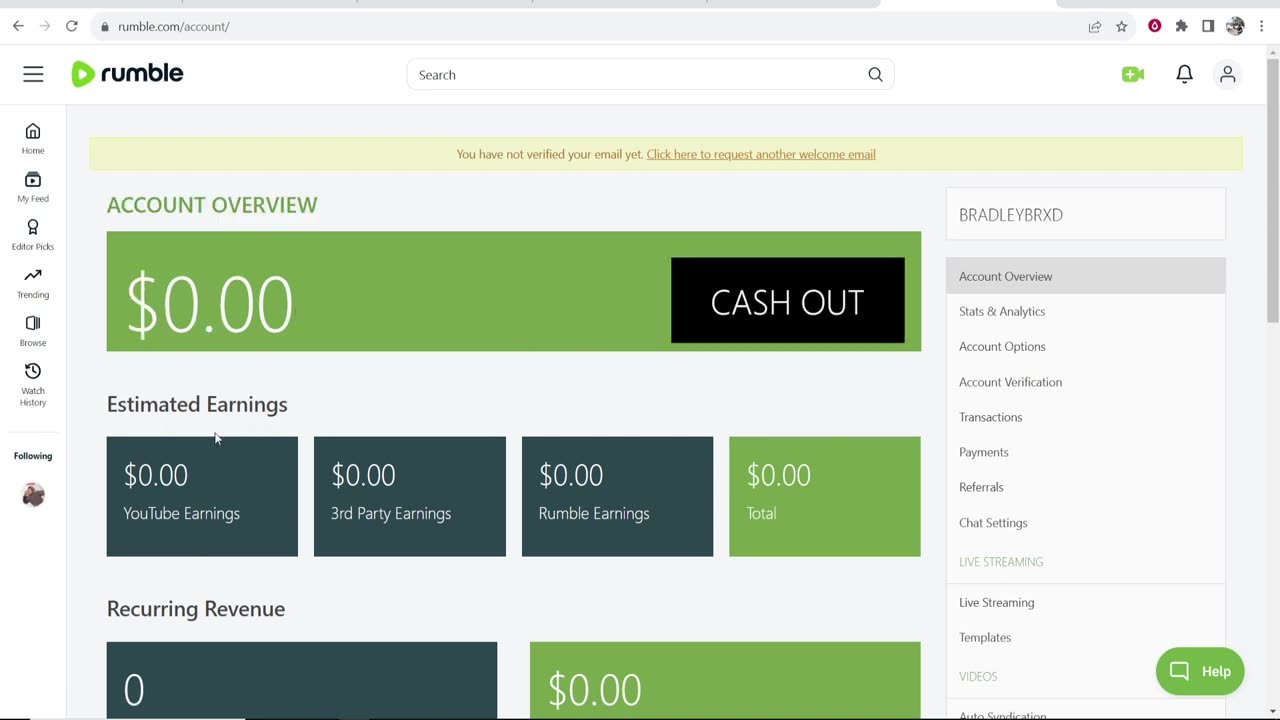
Task: Click the Rumble Earnings card
Action: click(x=617, y=496)
